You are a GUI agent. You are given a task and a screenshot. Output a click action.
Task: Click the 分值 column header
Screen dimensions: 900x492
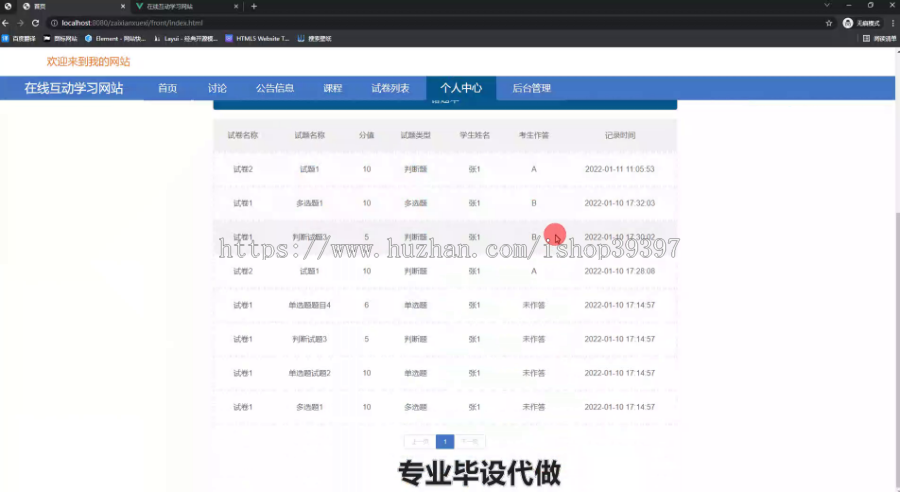pos(366,135)
